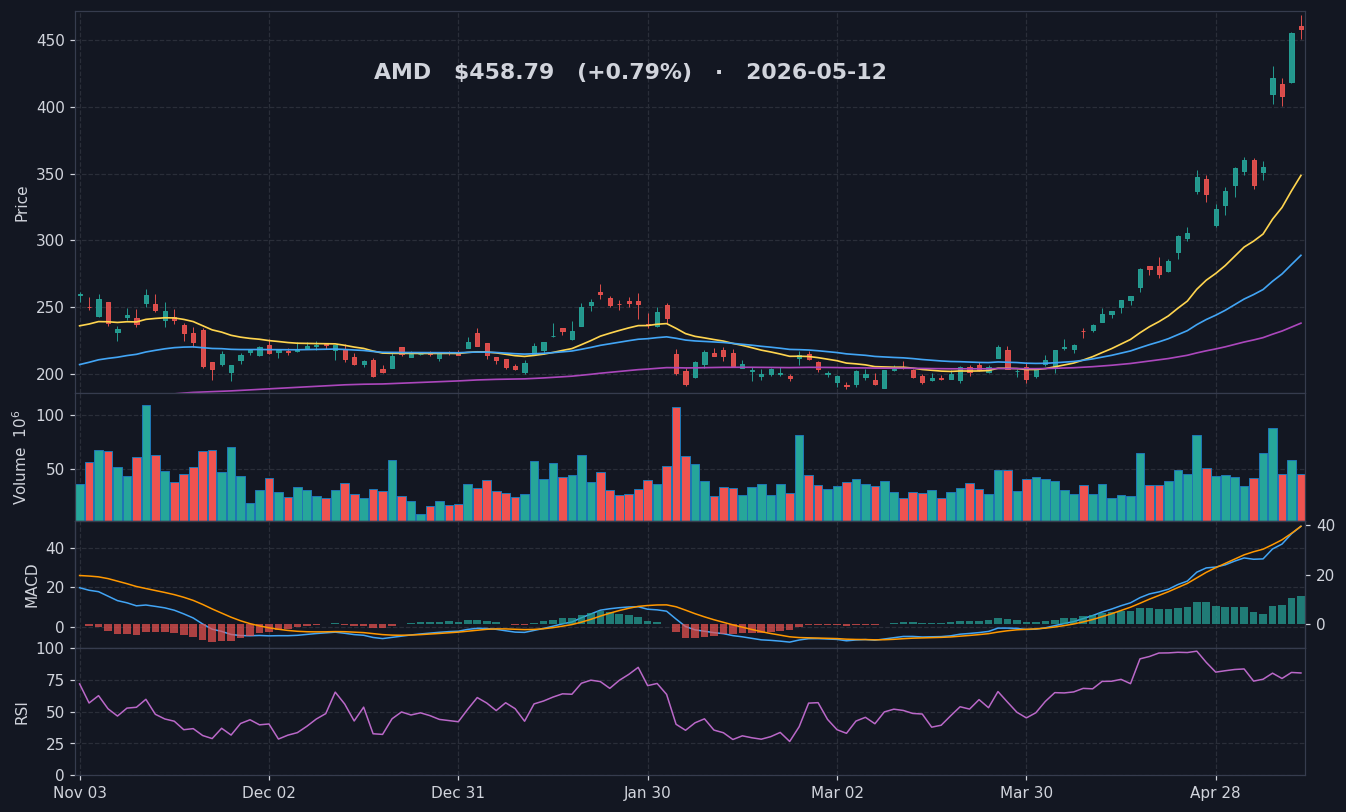This screenshot has width=1346, height=812.
Task: Select the Dec 02 date label
Action: 269,793
